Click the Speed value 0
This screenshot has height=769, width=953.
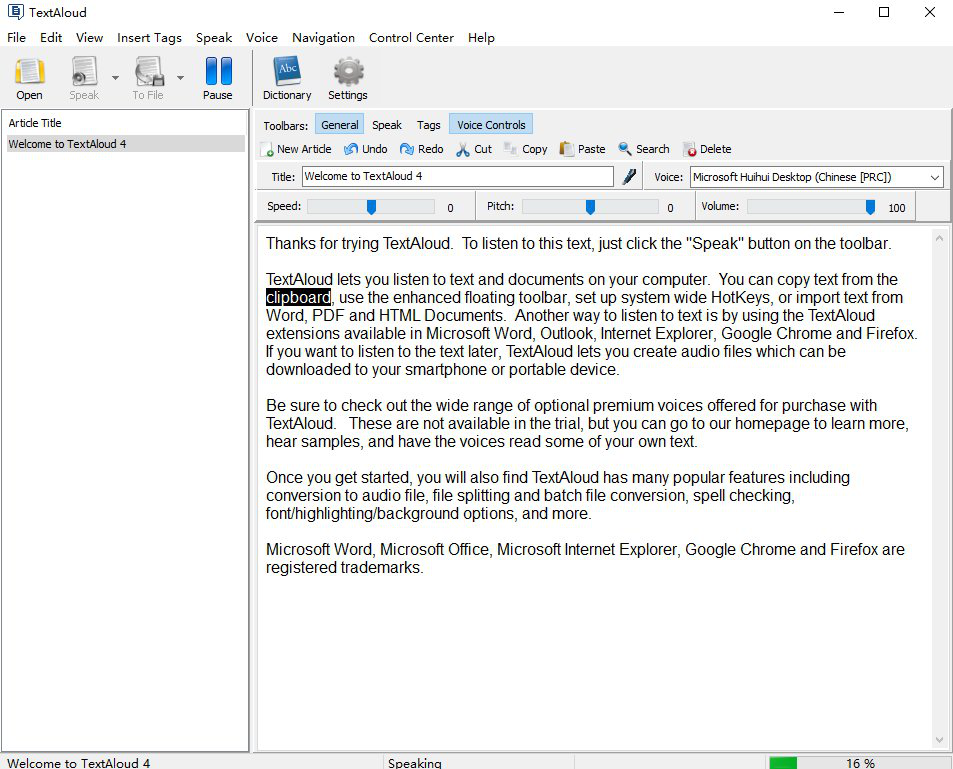click(450, 208)
